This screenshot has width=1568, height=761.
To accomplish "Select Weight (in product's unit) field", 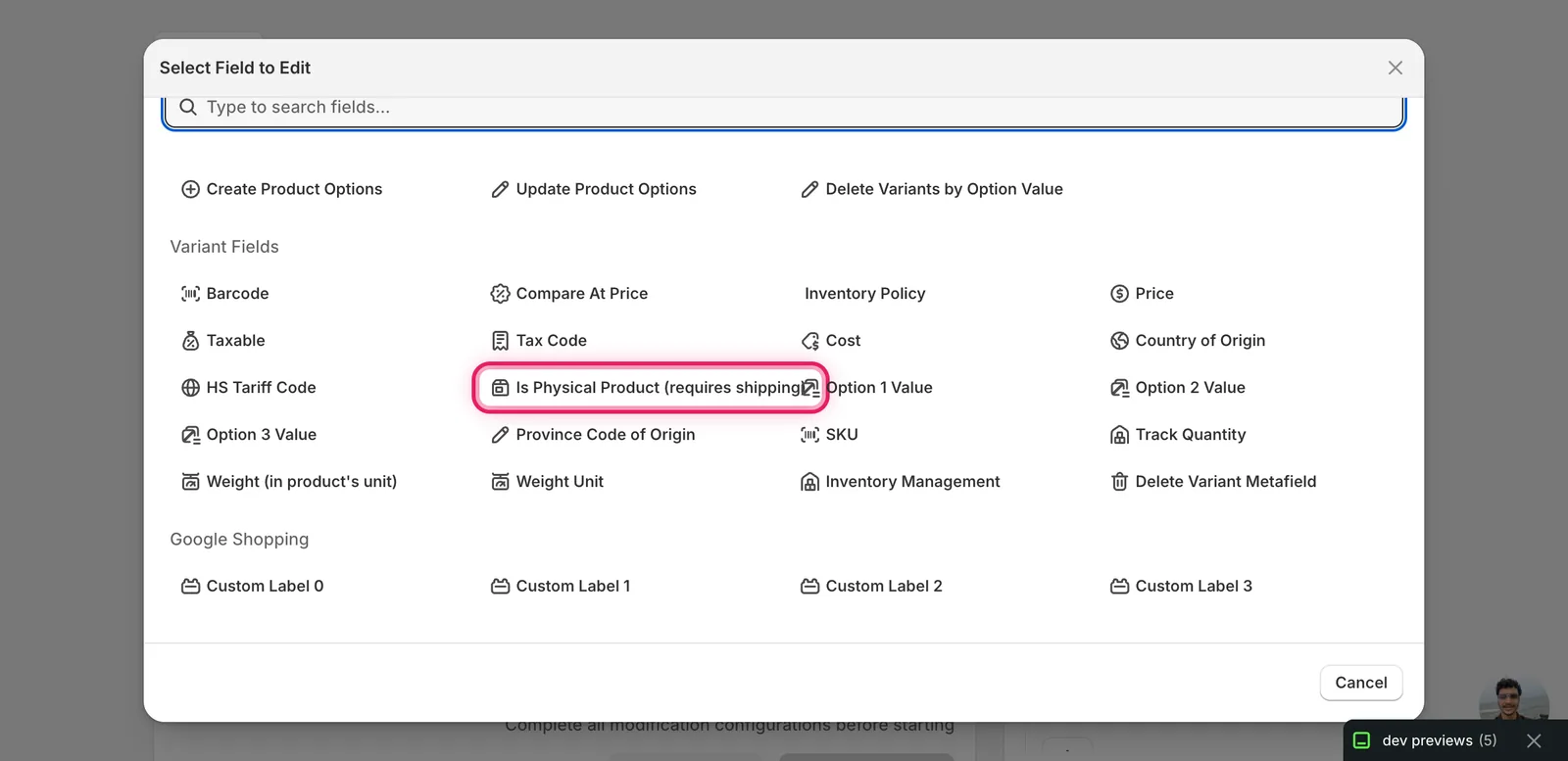I will (289, 482).
